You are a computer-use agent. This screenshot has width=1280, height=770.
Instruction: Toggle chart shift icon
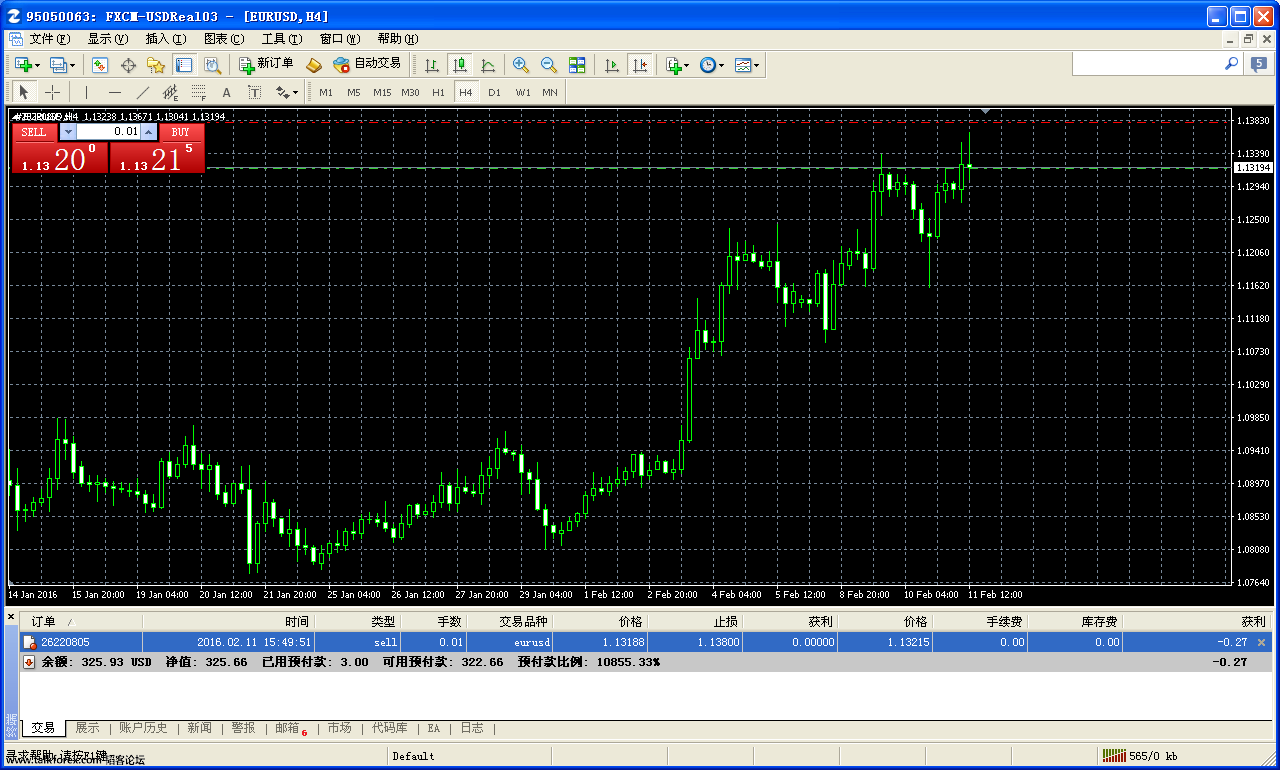(640, 65)
